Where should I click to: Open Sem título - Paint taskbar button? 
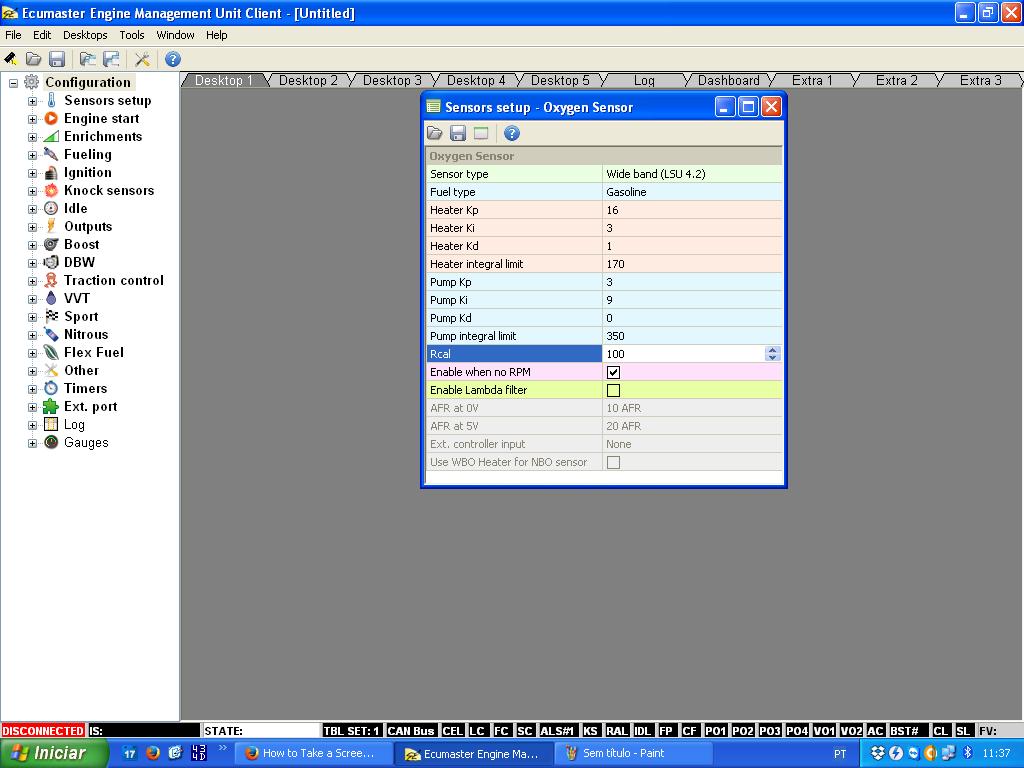[614, 753]
